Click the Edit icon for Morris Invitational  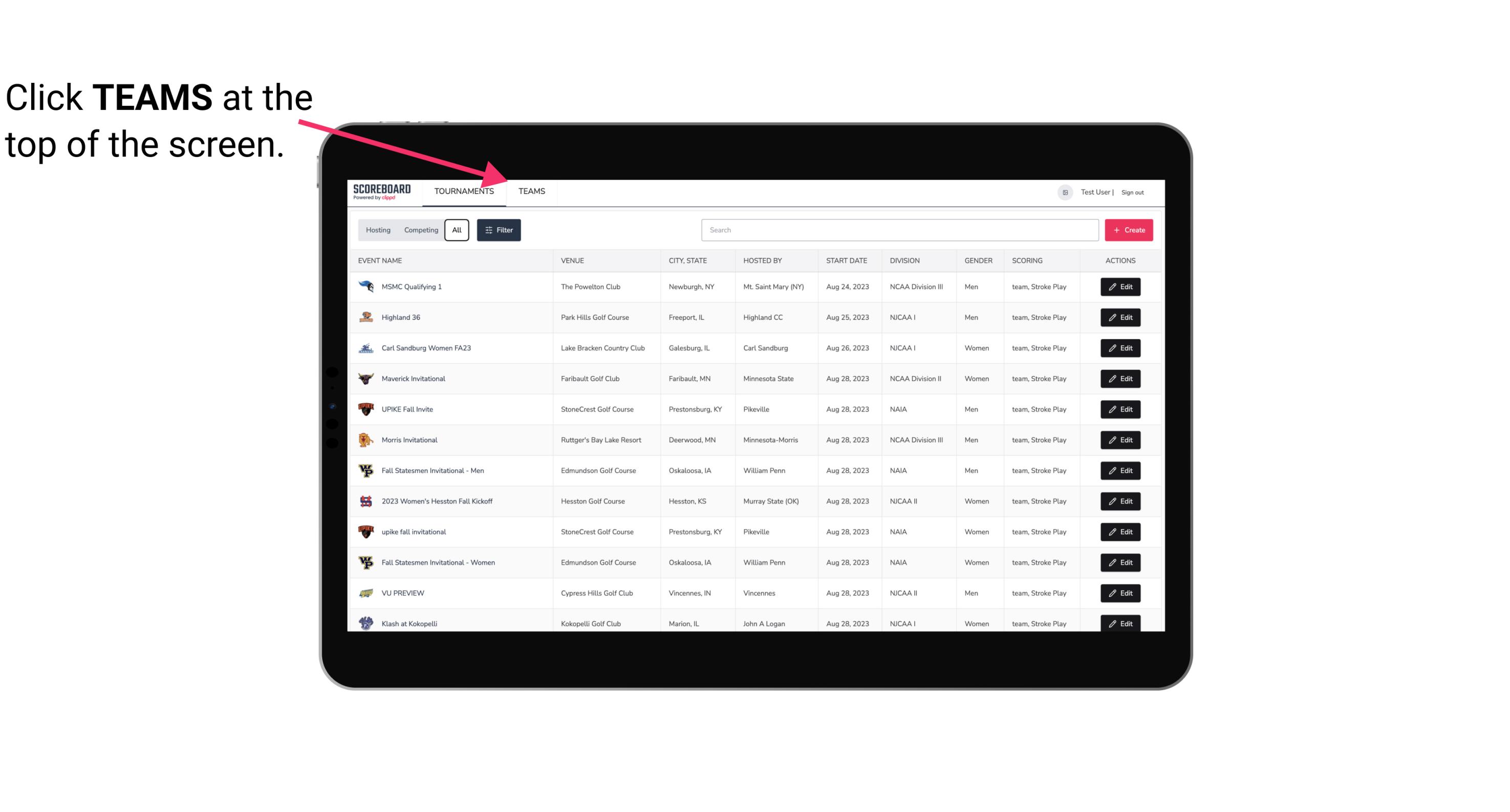pyautogui.click(x=1120, y=440)
